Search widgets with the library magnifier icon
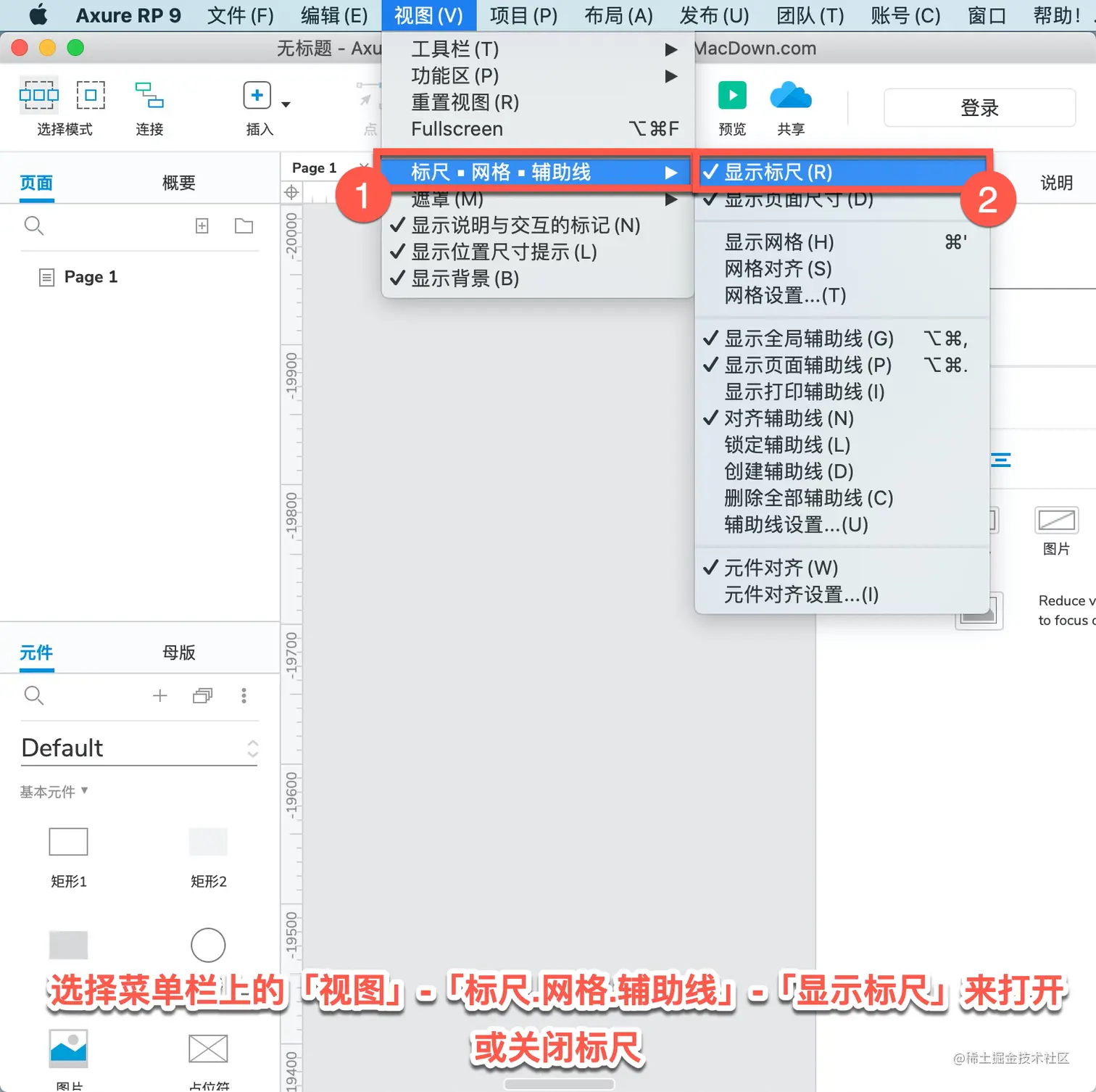The width and height of the screenshot is (1096, 1092). (34, 696)
